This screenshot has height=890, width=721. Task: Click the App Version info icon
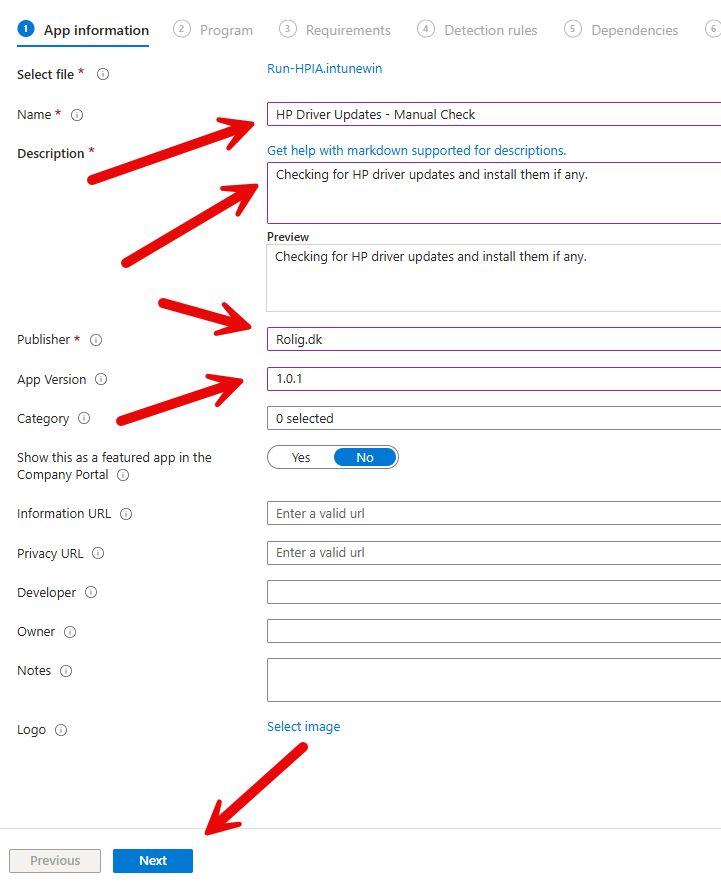pos(101,380)
